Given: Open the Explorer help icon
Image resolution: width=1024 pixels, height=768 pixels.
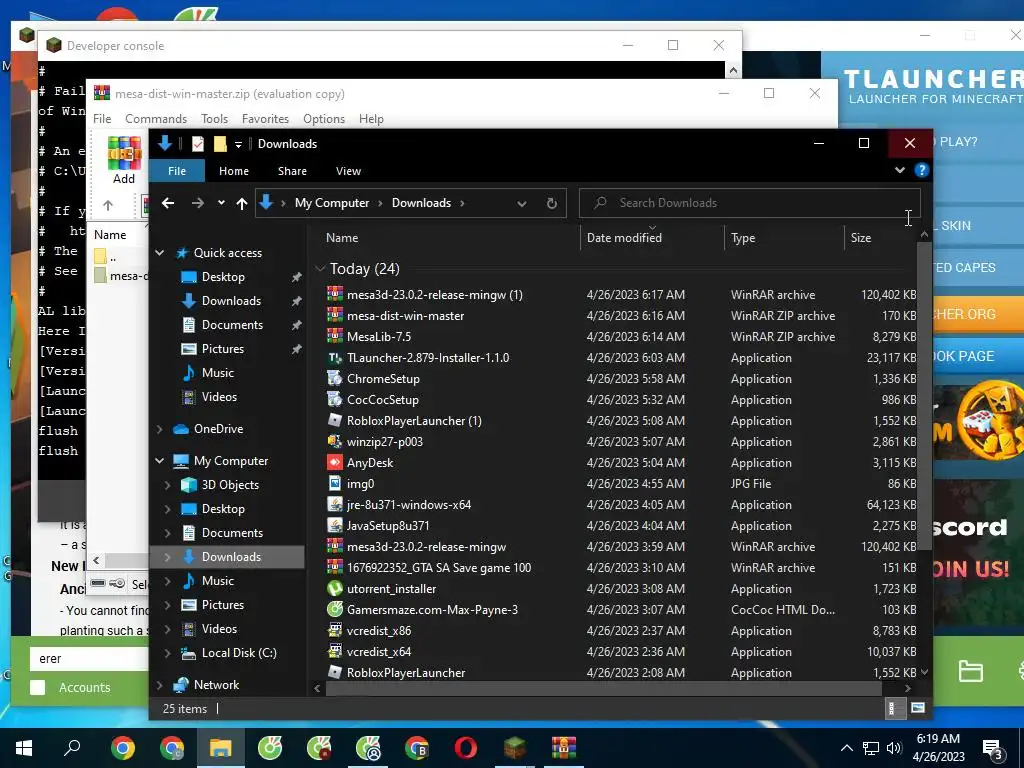Looking at the screenshot, I should pos(921,170).
